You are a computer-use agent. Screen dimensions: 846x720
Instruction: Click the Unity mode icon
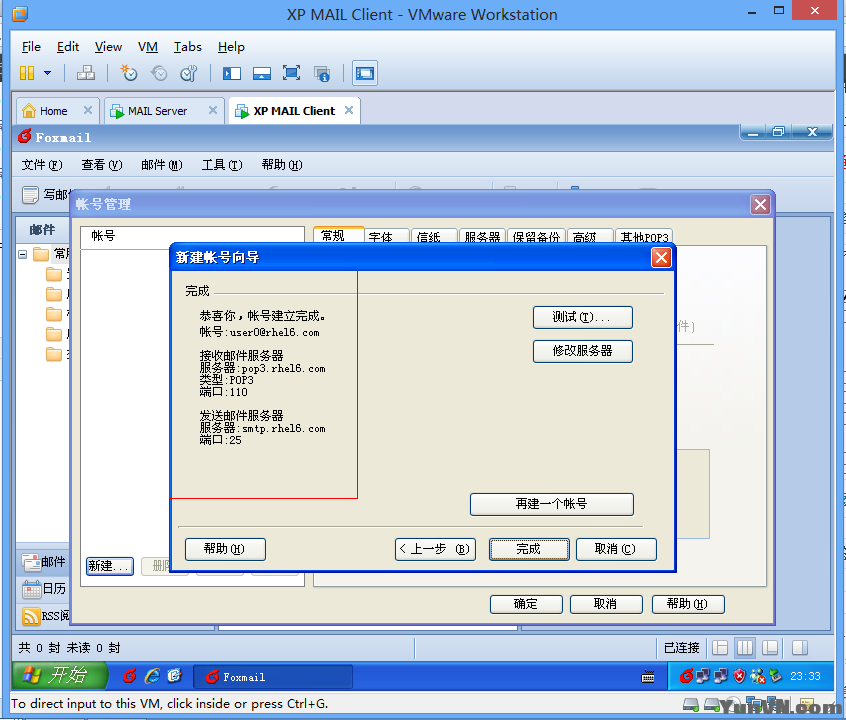pos(322,74)
